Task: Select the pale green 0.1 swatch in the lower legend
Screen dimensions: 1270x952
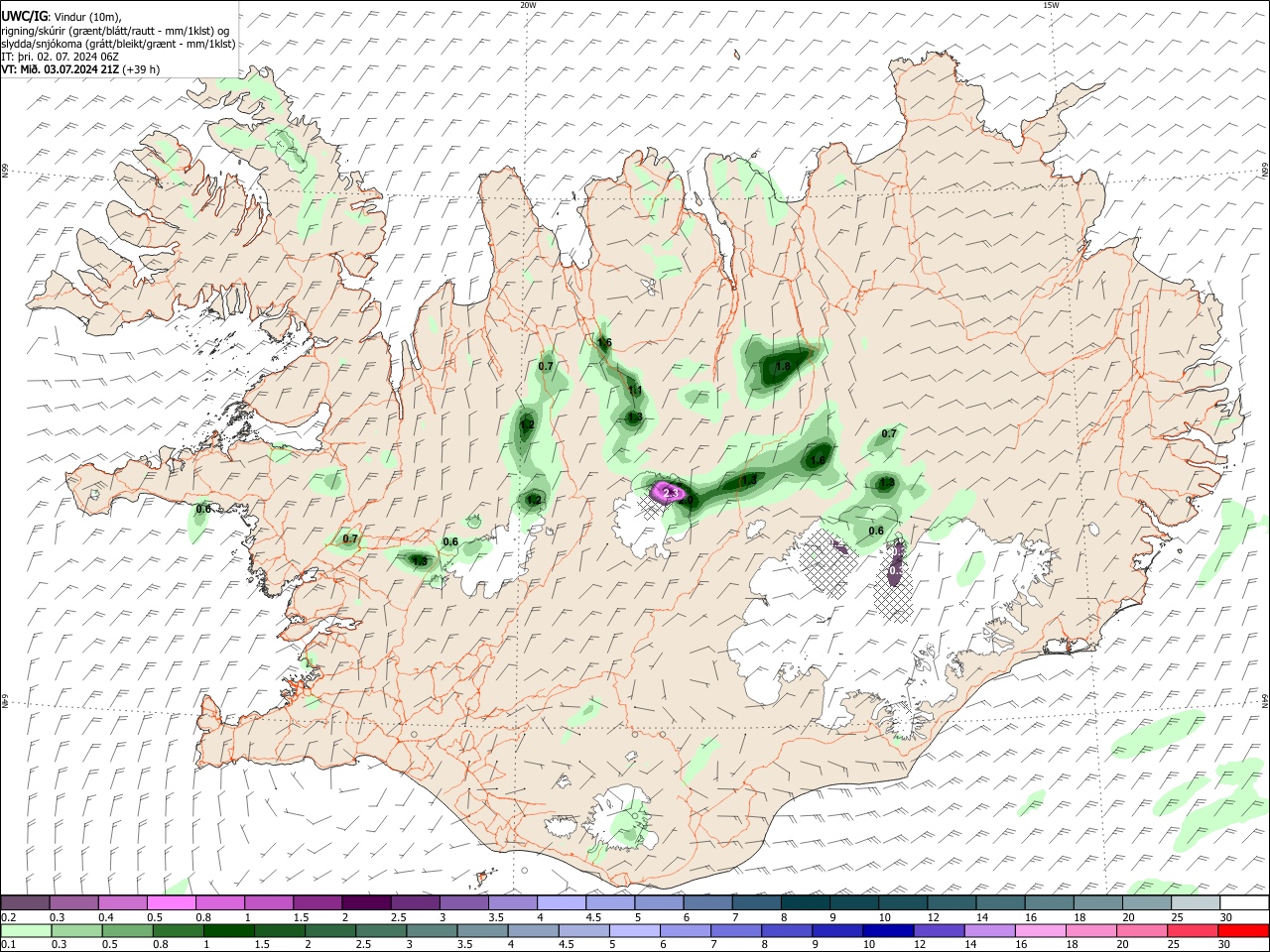Action: tap(25, 930)
